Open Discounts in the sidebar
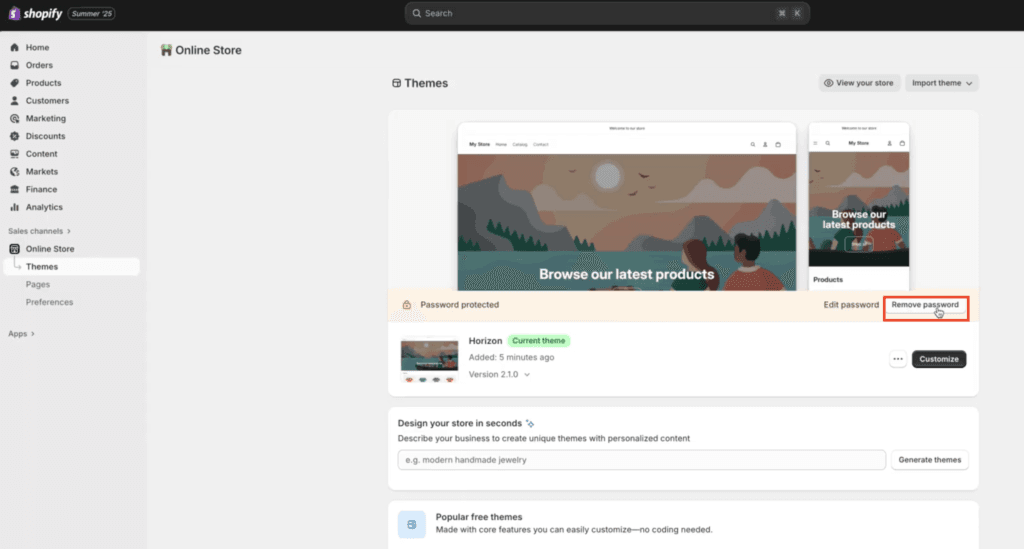The height and width of the screenshot is (549, 1024). tap(45, 136)
